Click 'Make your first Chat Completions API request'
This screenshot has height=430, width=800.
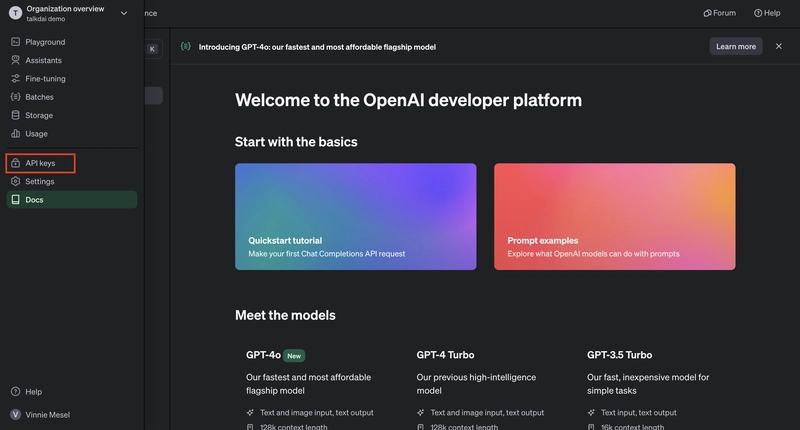coord(327,254)
